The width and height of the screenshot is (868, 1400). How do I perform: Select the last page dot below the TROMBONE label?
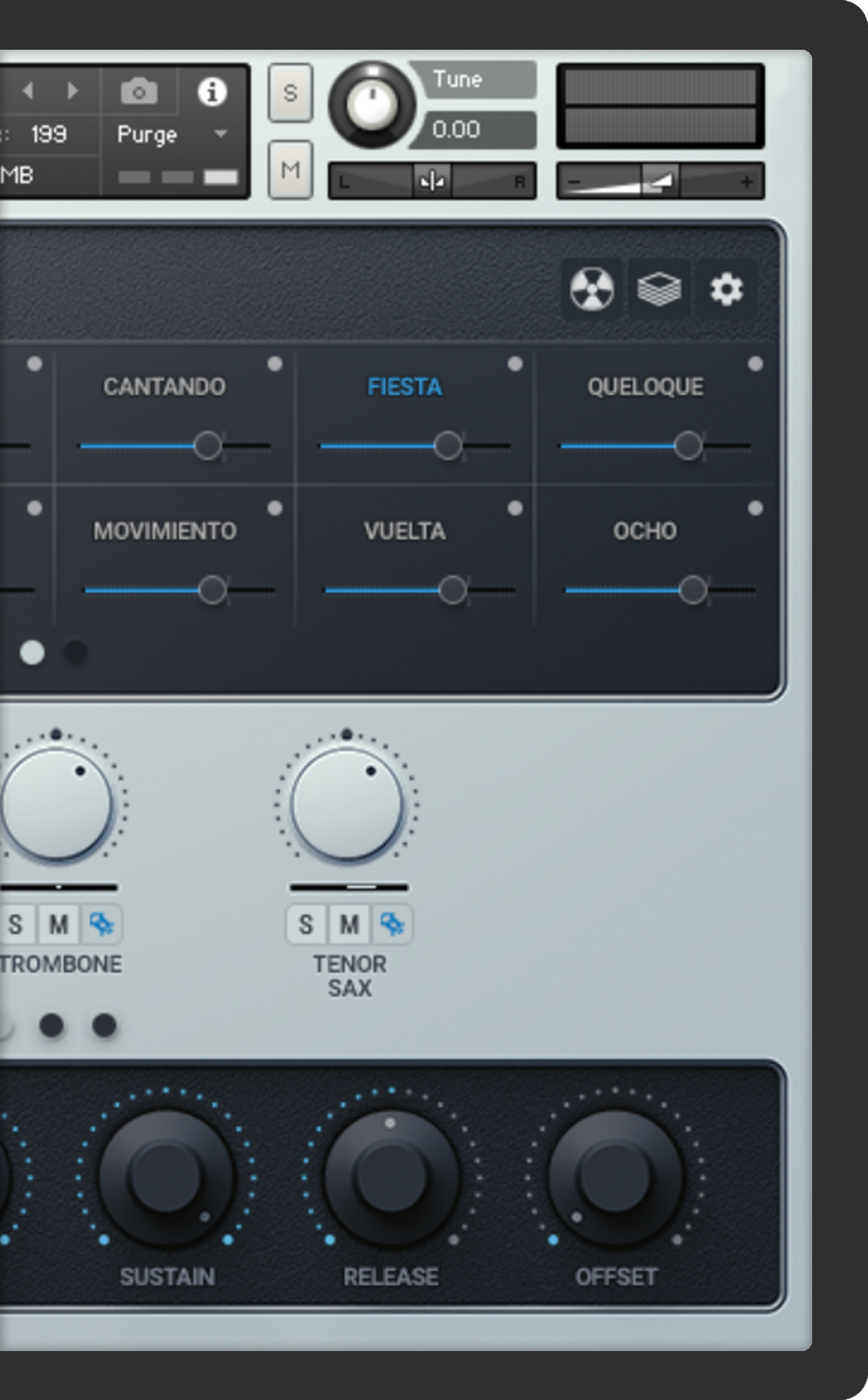point(104,1025)
